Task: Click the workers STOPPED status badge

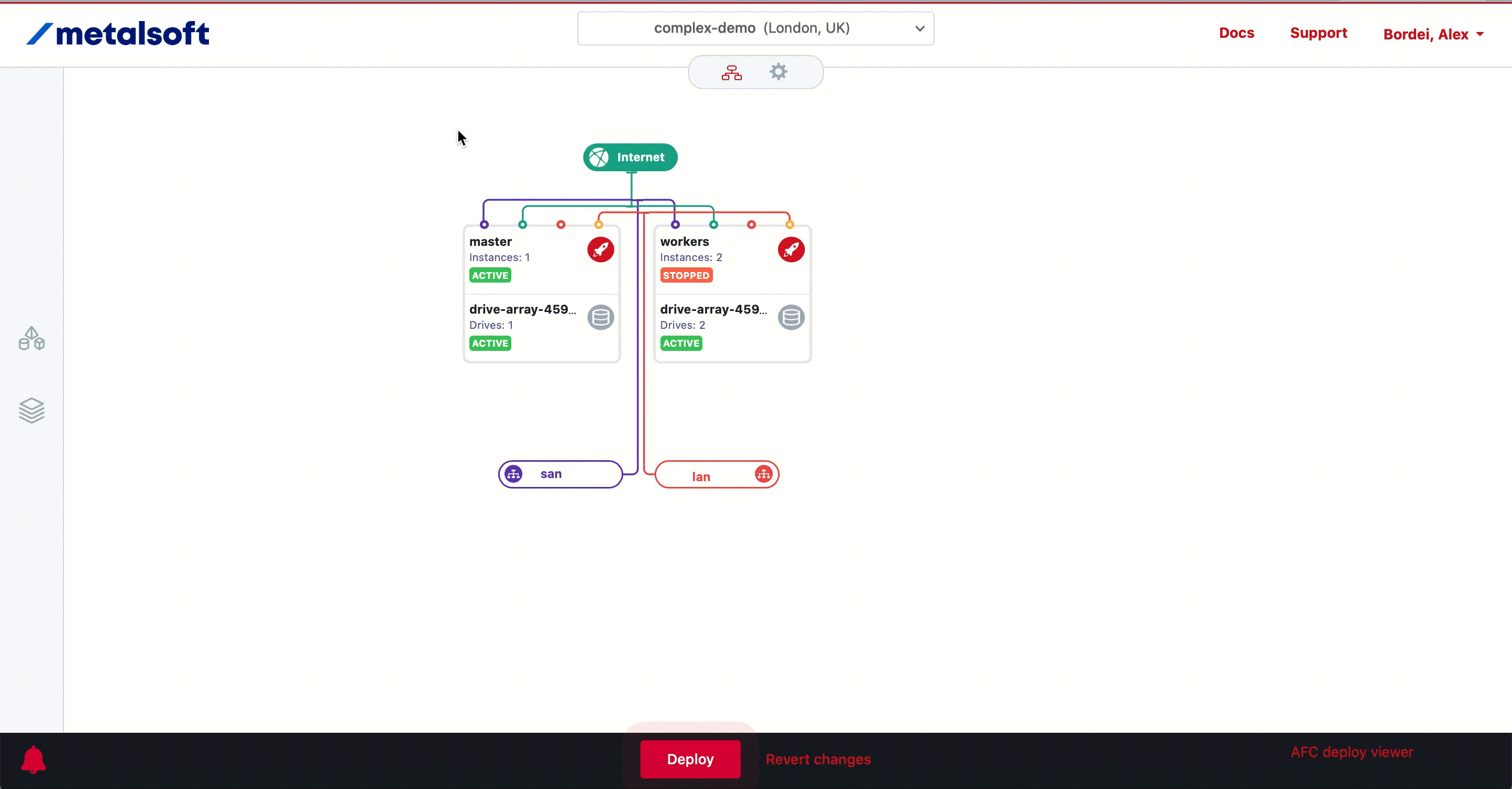Action: coord(686,276)
